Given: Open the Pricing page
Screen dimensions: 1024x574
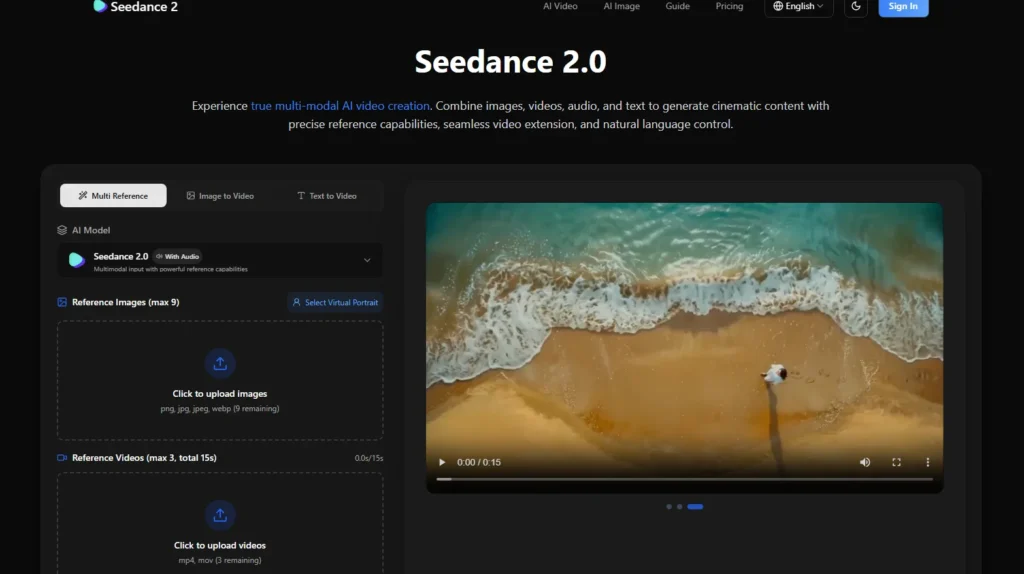Looking at the screenshot, I should pyautogui.click(x=729, y=6).
